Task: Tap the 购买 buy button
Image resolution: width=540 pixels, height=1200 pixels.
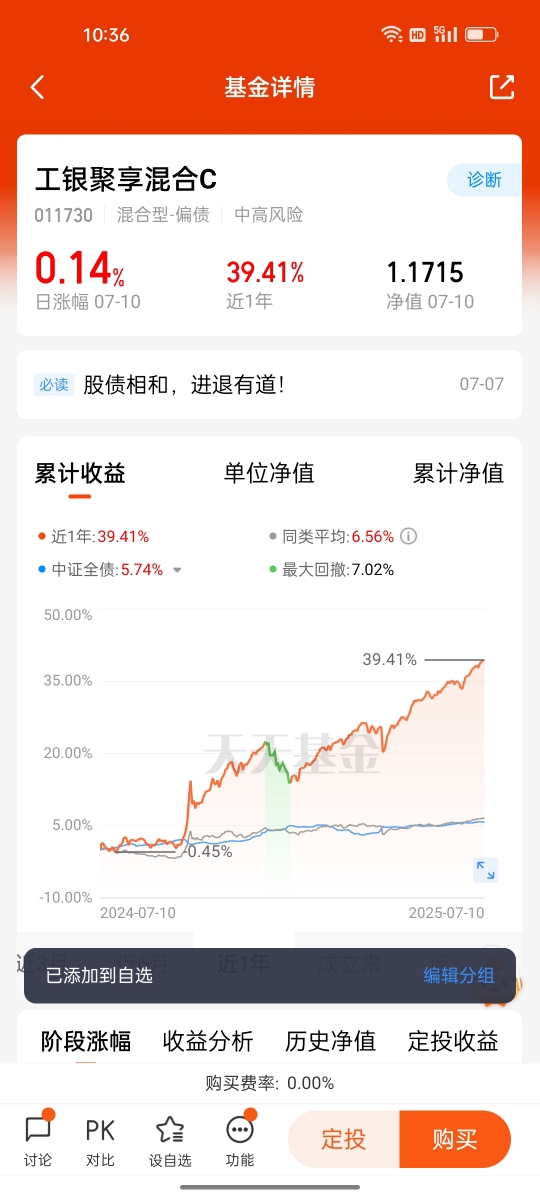Action: coord(455,1139)
